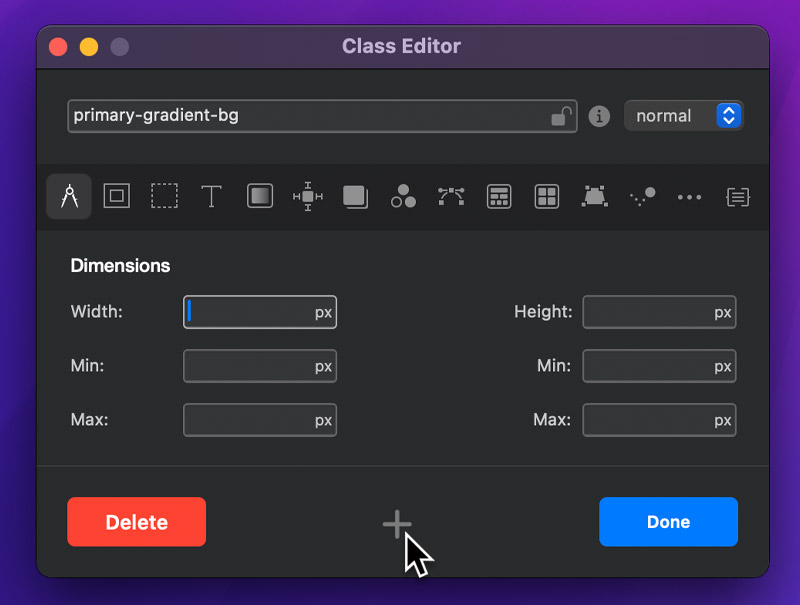Open the 'normal' state dropdown
The image size is (800, 605).
pyautogui.click(x=685, y=116)
